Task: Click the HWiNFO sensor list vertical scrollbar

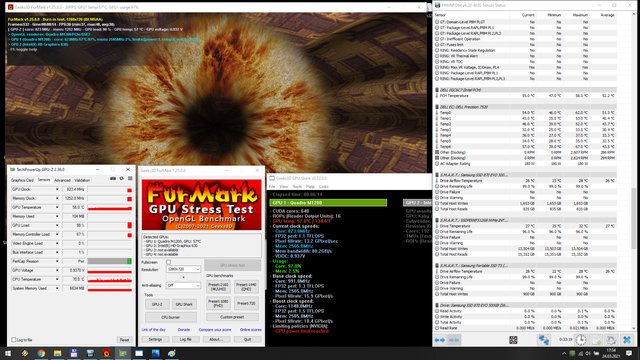Action: click(633, 171)
